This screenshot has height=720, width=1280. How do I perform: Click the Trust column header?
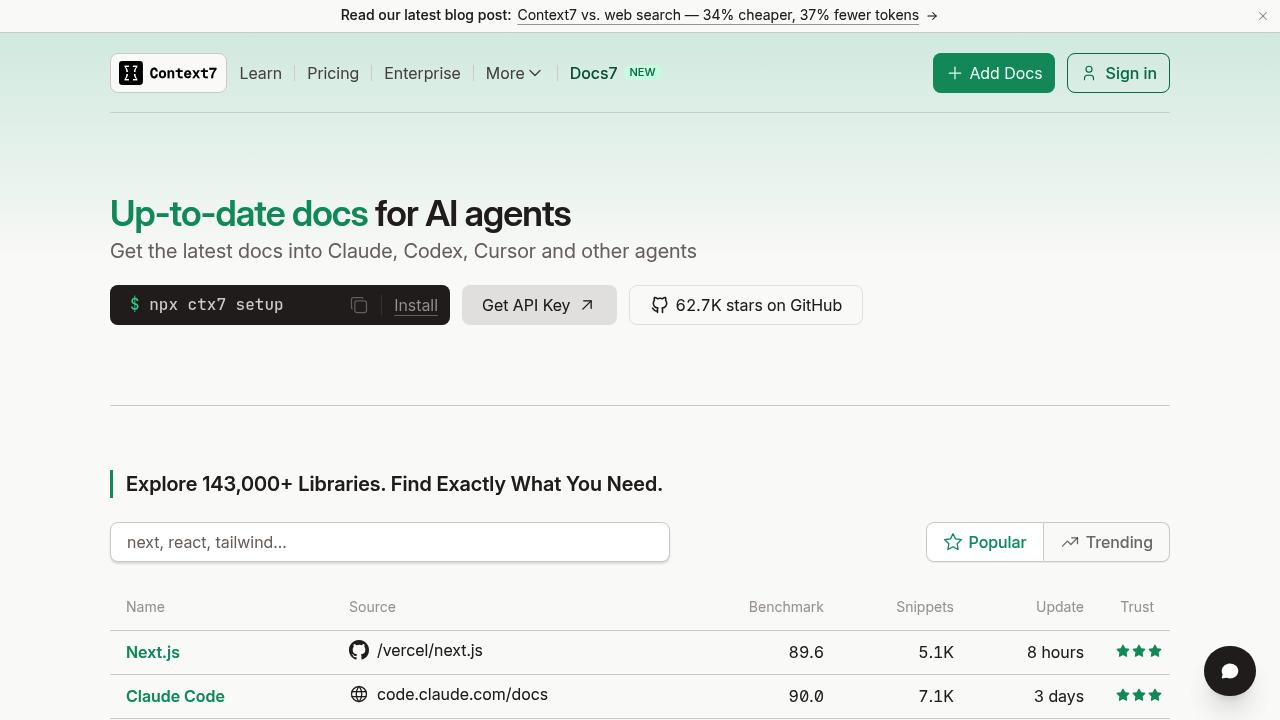tap(1137, 607)
